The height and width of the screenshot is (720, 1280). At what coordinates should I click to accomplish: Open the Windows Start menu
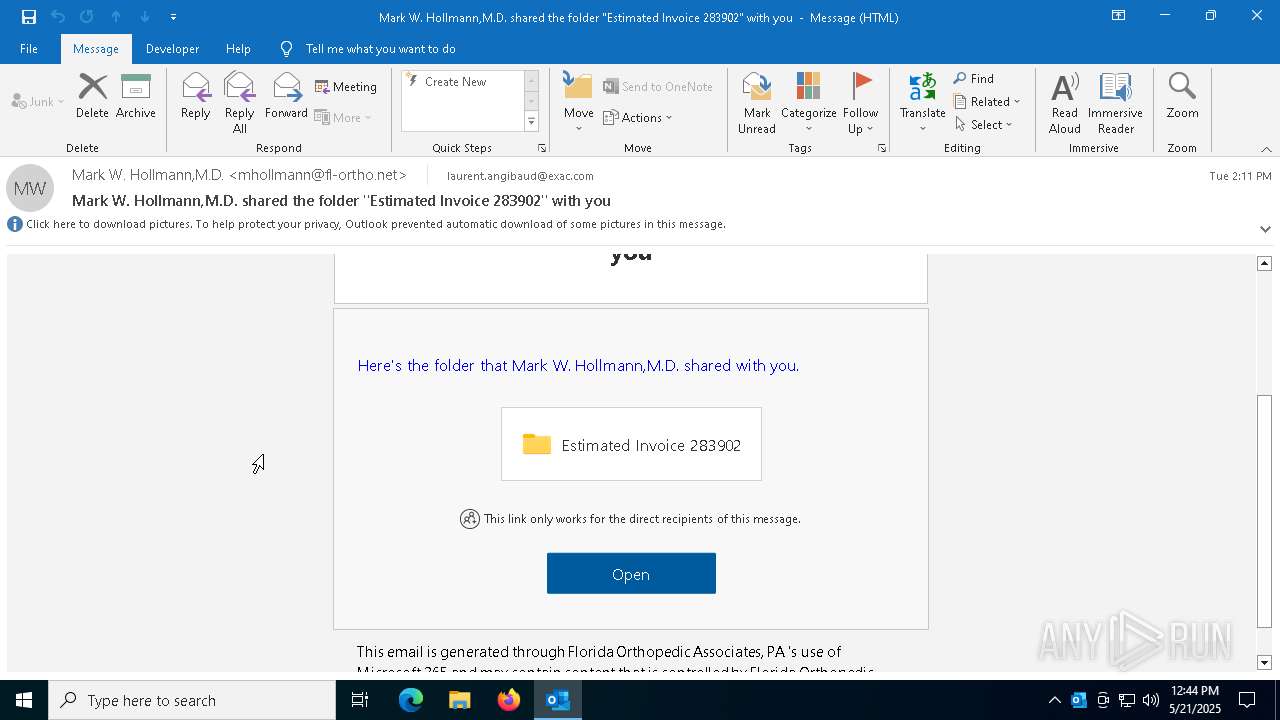pyautogui.click(x=24, y=700)
